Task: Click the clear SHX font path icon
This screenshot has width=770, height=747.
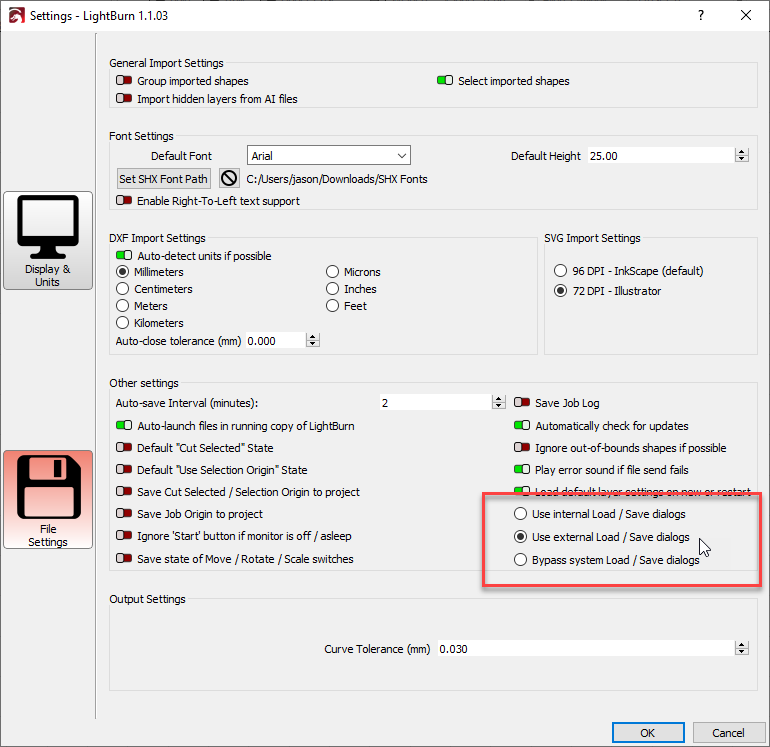Action: (x=229, y=179)
